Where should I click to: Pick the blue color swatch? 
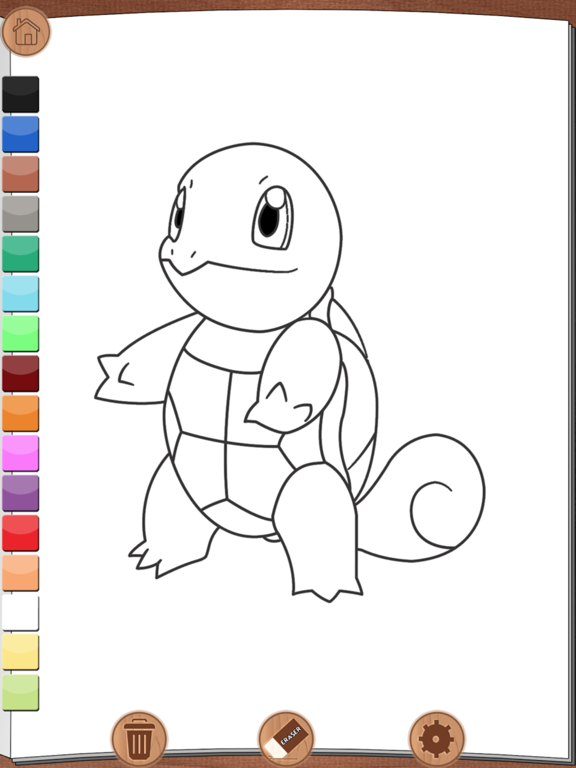point(21,134)
